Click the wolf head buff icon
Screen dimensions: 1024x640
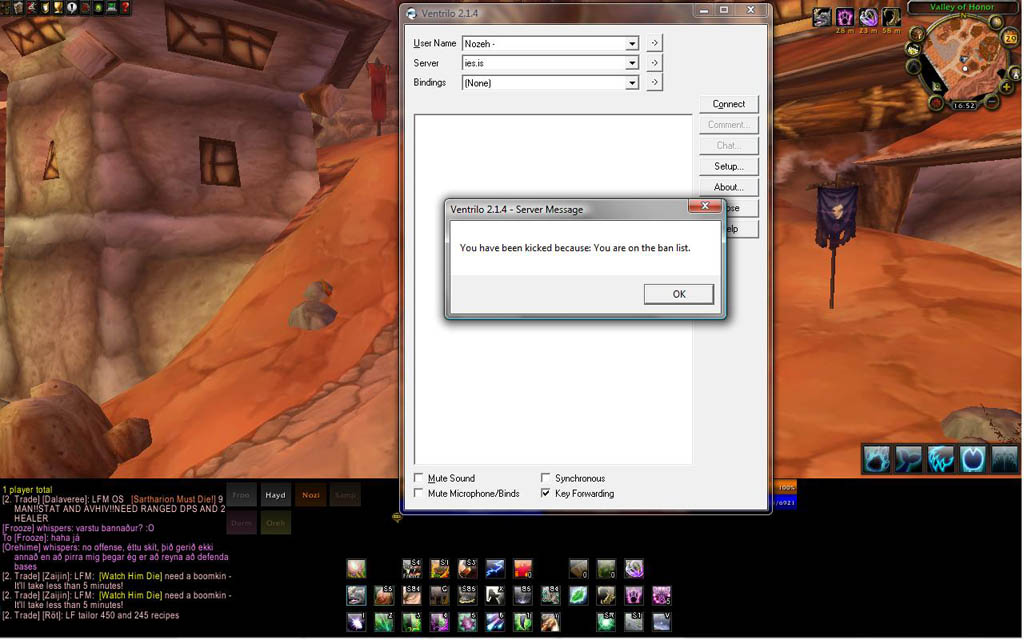pyautogui.click(x=822, y=17)
